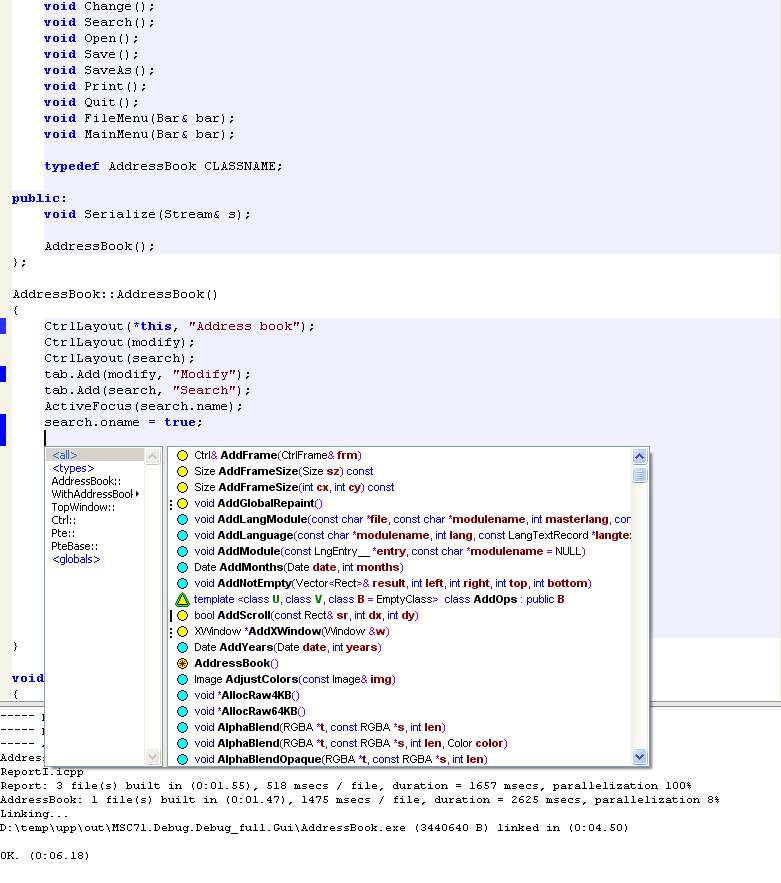The width and height of the screenshot is (781, 883).
Task: Select the <all> scope filter
Action: (x=65, y=456)
